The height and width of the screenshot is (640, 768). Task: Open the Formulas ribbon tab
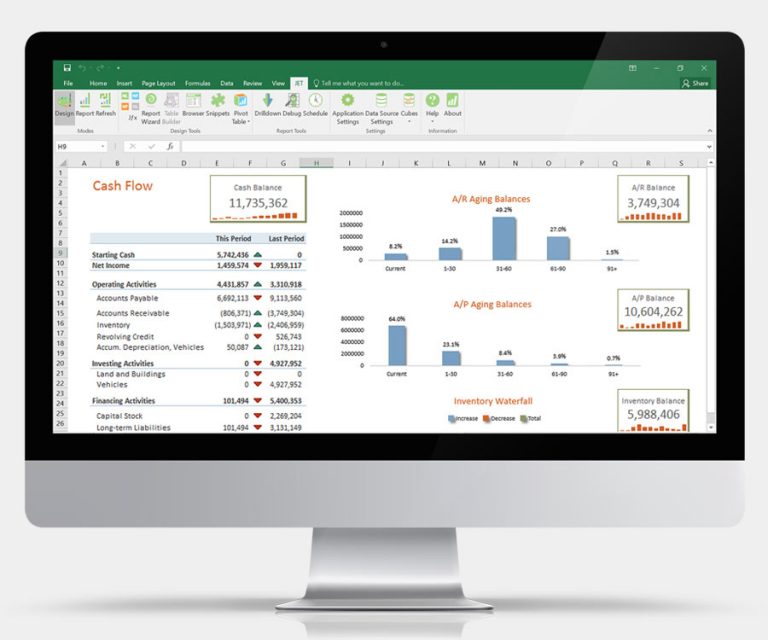[x=196, y=83]
